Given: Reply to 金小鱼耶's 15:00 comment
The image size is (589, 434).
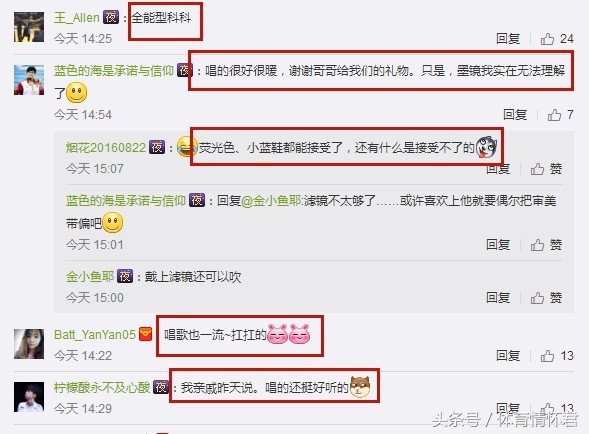Looking at the screenshot, I should point(498,298).
